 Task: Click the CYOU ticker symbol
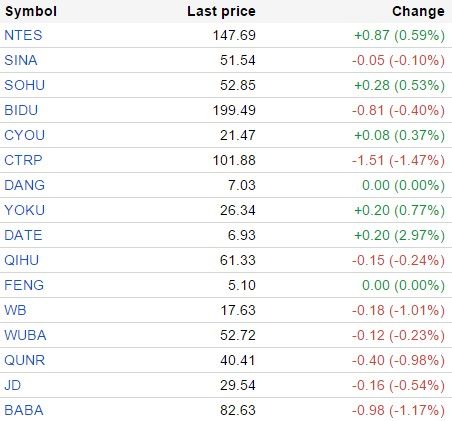point(25,135)
